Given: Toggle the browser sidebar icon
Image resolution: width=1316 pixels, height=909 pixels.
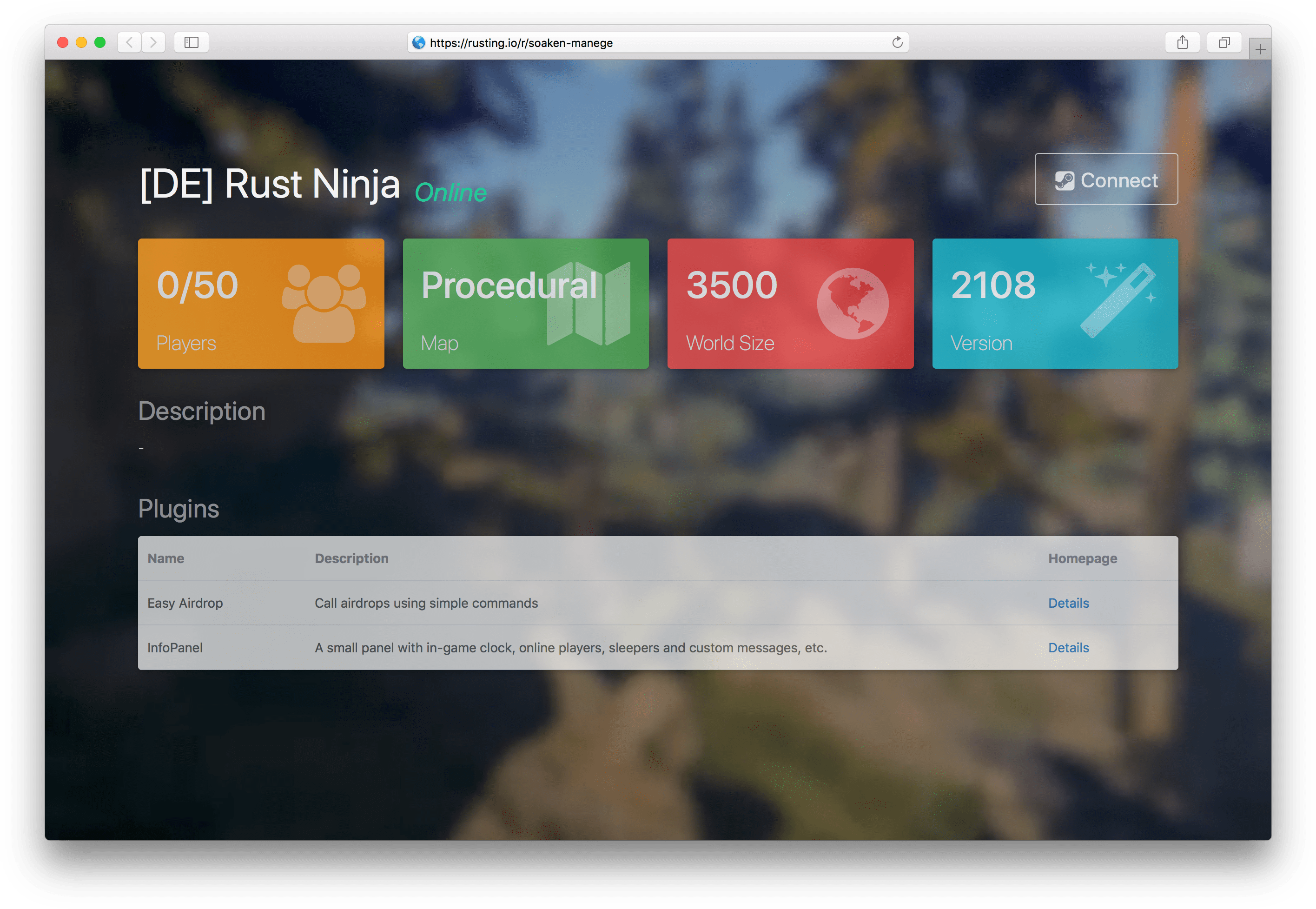Looking at the screenshot, I should [x=191, y=42].
